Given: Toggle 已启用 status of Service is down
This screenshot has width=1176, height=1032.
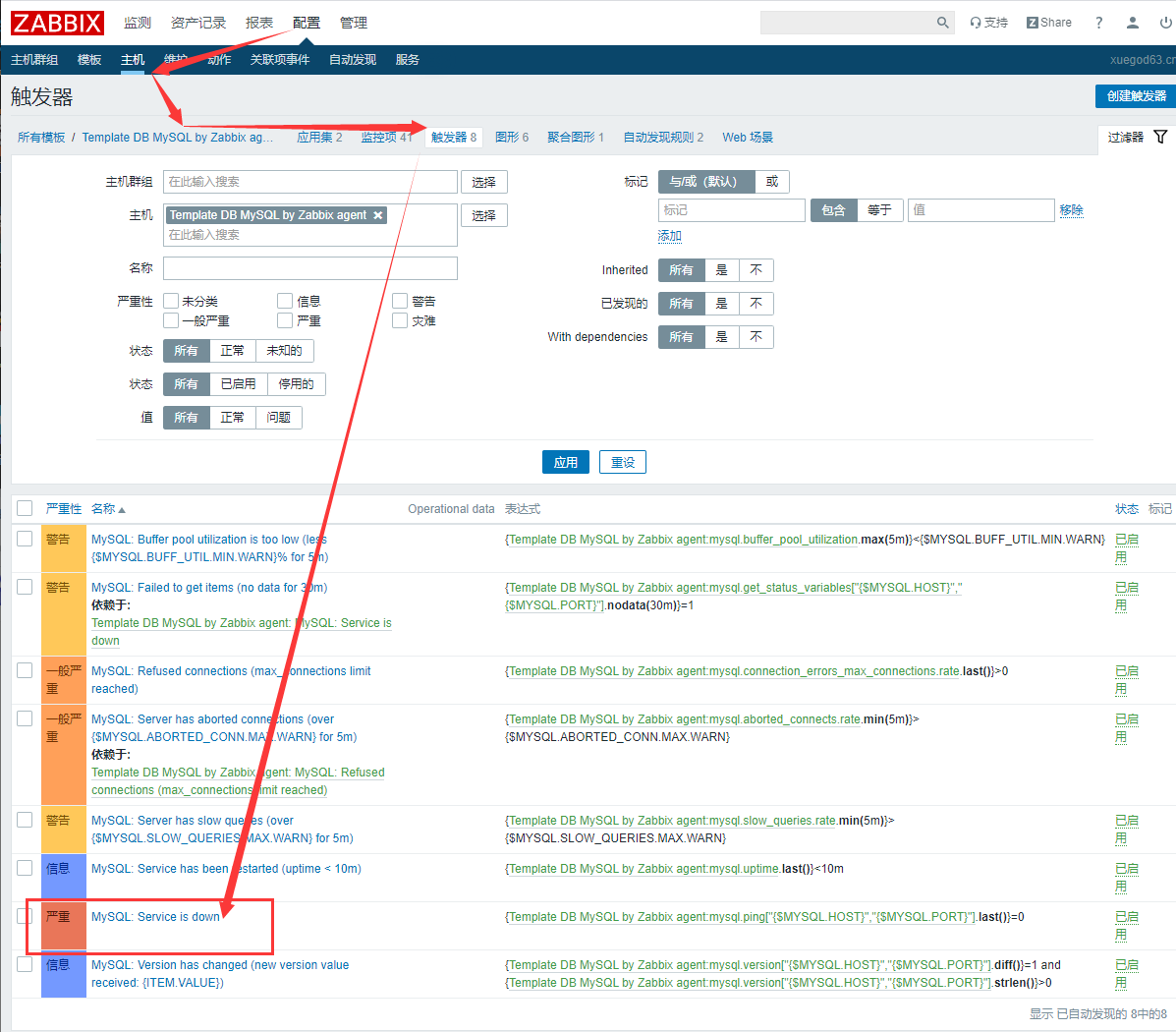Looking at the screenshot, I should [x=1127, y=926].
